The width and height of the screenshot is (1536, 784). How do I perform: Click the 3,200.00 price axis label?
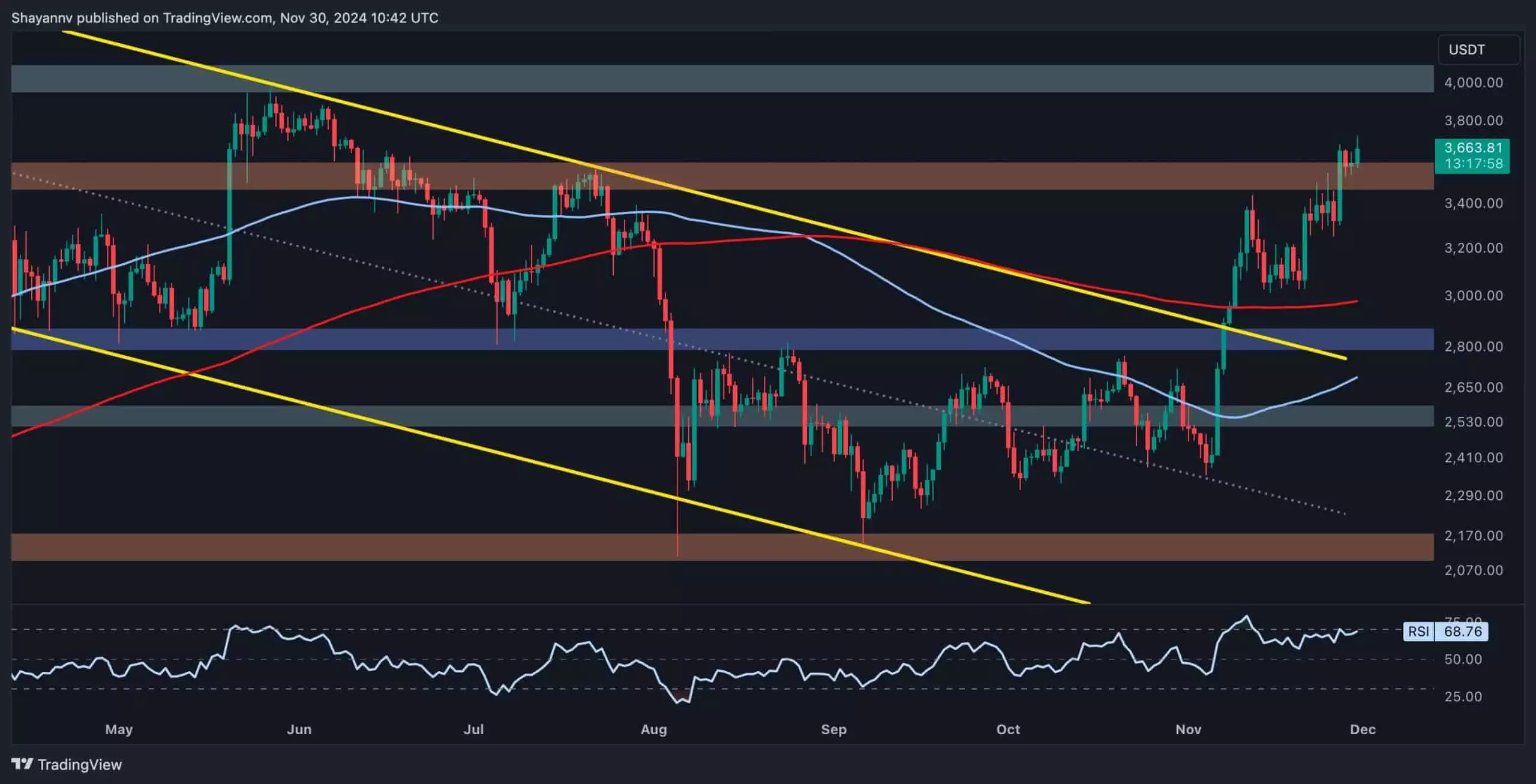coord(1474,248)
